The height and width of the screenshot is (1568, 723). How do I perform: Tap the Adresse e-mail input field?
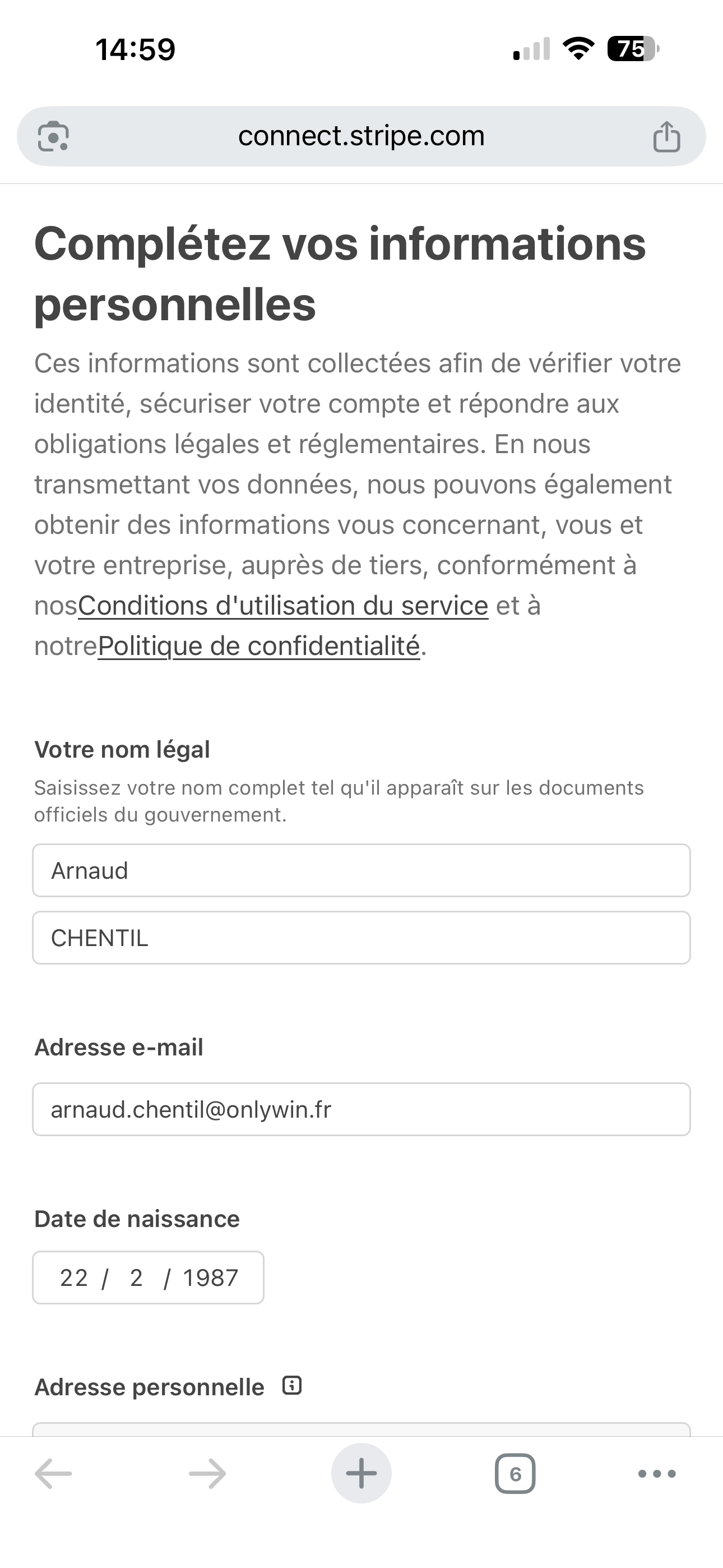[x=361, y=1109]
